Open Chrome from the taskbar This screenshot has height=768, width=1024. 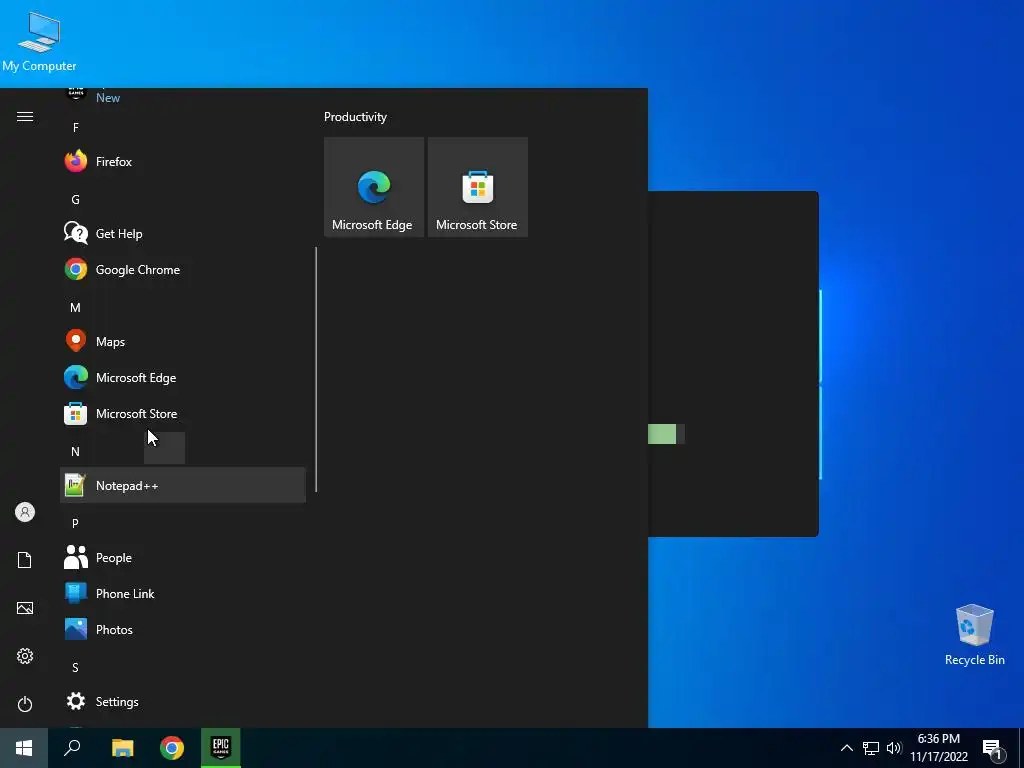172,748
